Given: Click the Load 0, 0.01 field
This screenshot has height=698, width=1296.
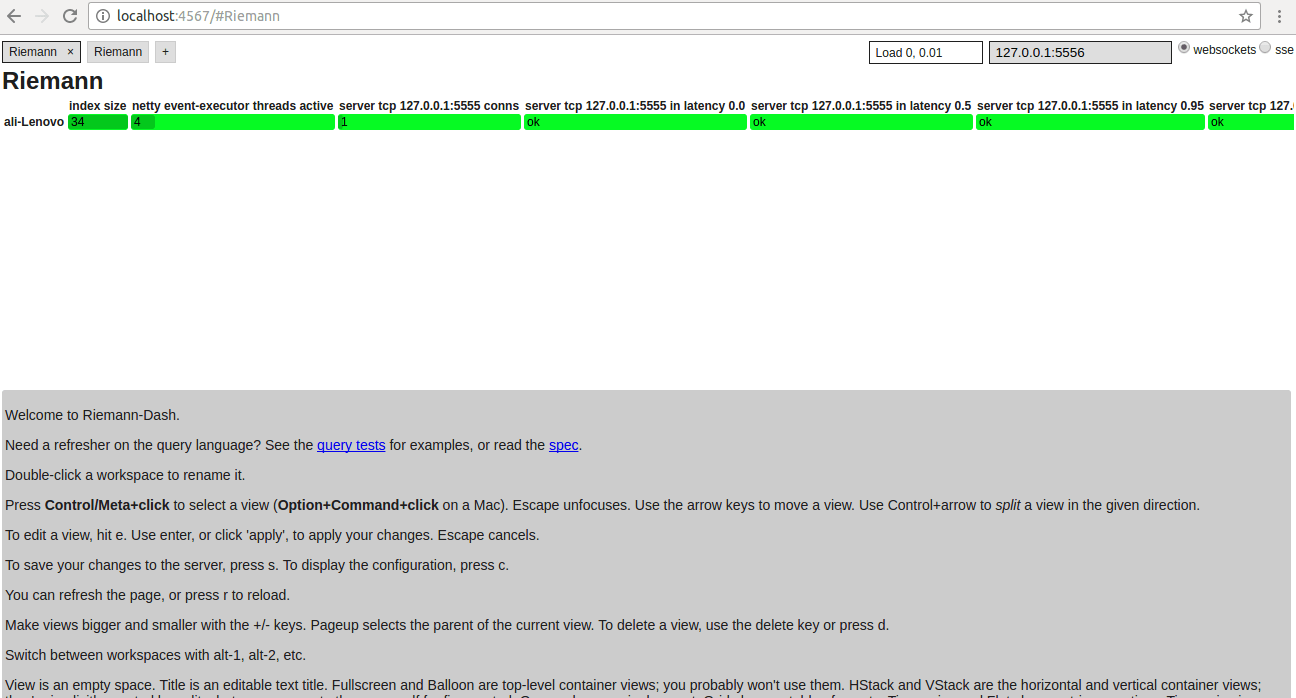Looking at the screenshot, I should 925,52.
